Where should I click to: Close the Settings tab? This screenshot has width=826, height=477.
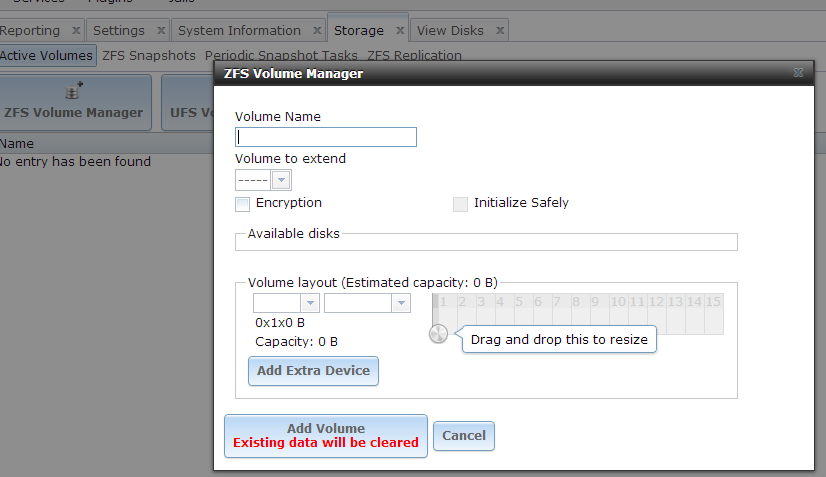coord(161,31)
